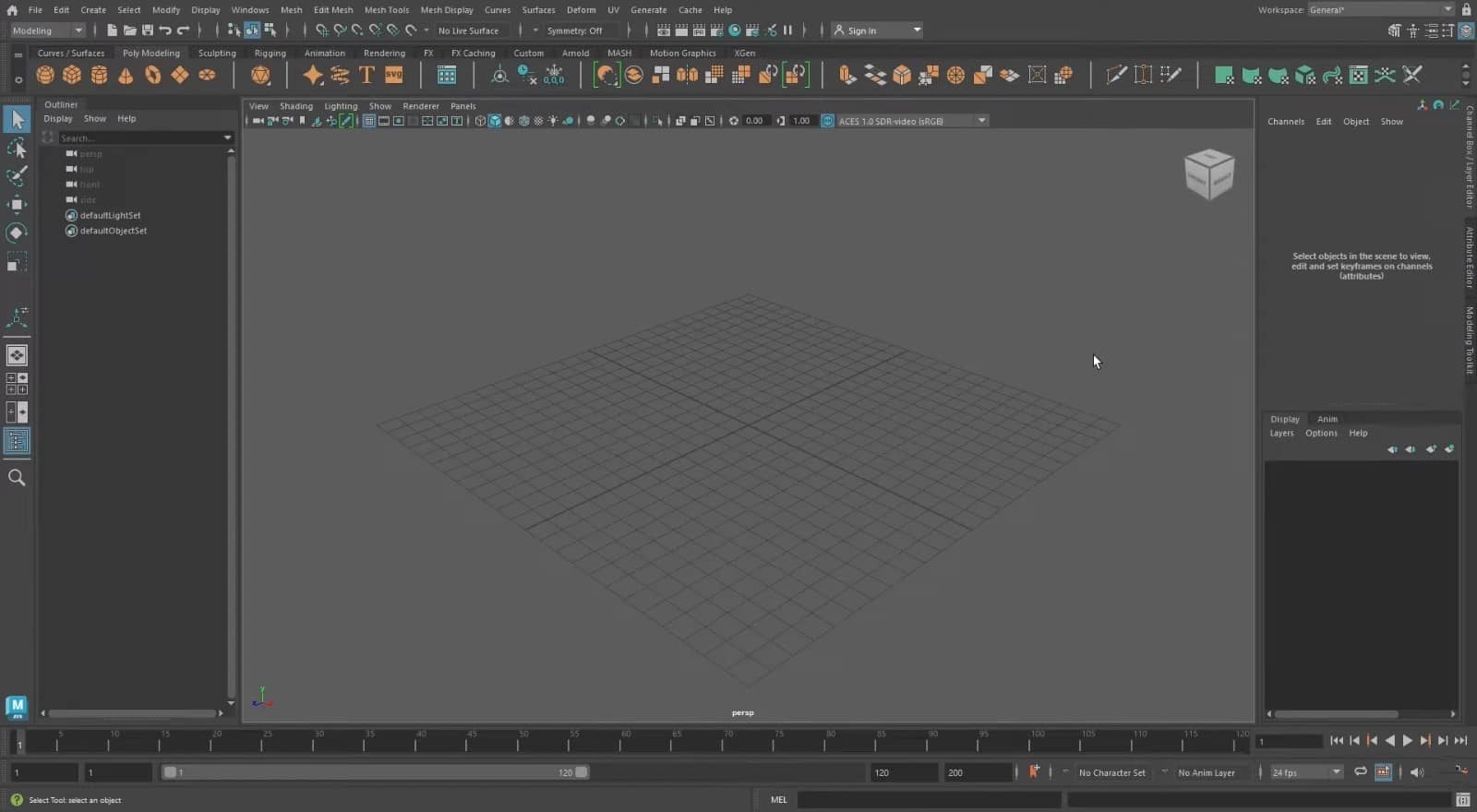The width and height of the screenshot is (1477, 812).
Task: Toggle playback looping mode
Action: pos(1361,772)
